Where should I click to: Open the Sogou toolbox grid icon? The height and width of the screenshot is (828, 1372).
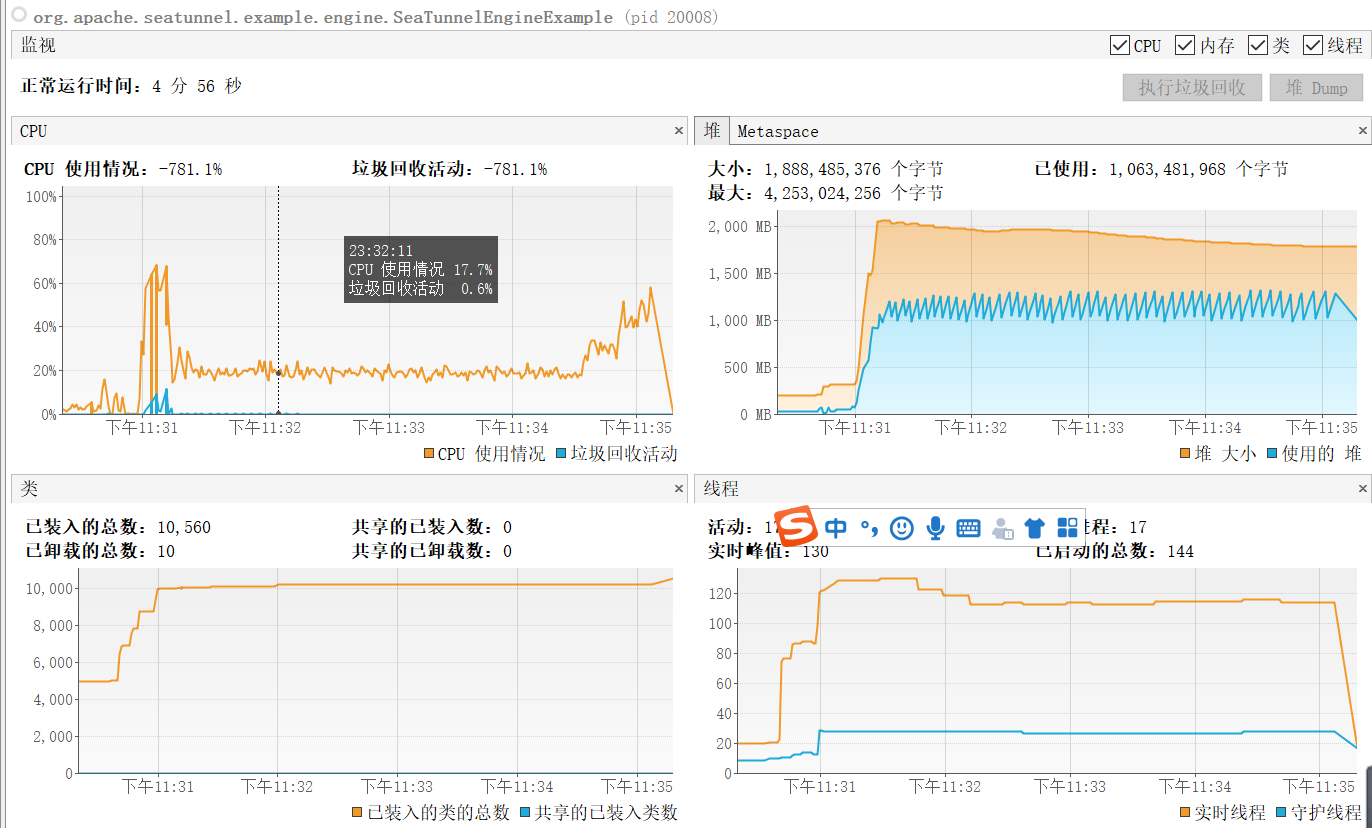coord(1068,527)
